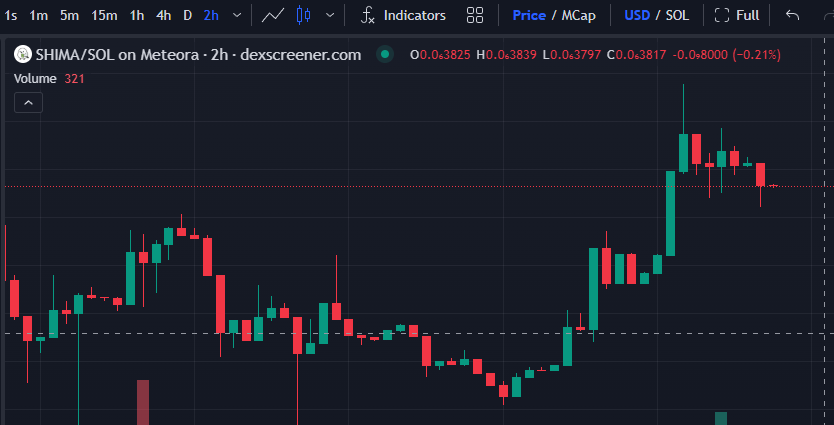Open the timeframe dropdown arrow
The width and height of the screenshot is (834, 425).
point(237,15)
